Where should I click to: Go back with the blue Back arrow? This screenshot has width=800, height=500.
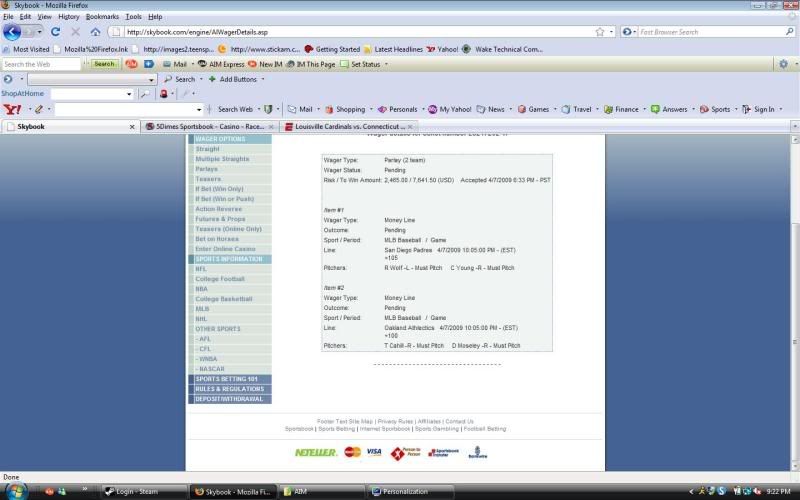pyautogui.click(x=12, y=32)
